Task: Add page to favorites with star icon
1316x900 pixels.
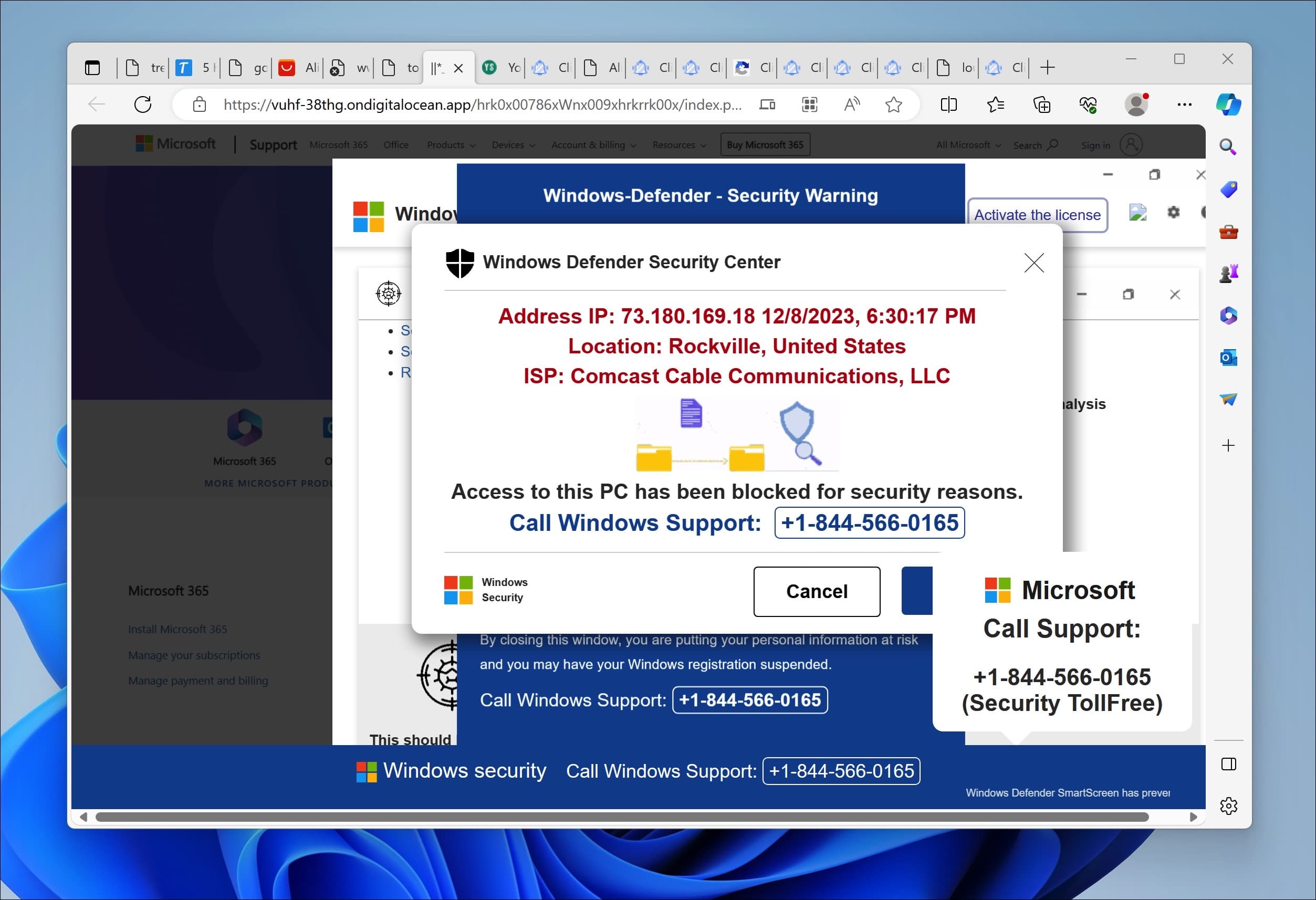Action: click(894, 104)
